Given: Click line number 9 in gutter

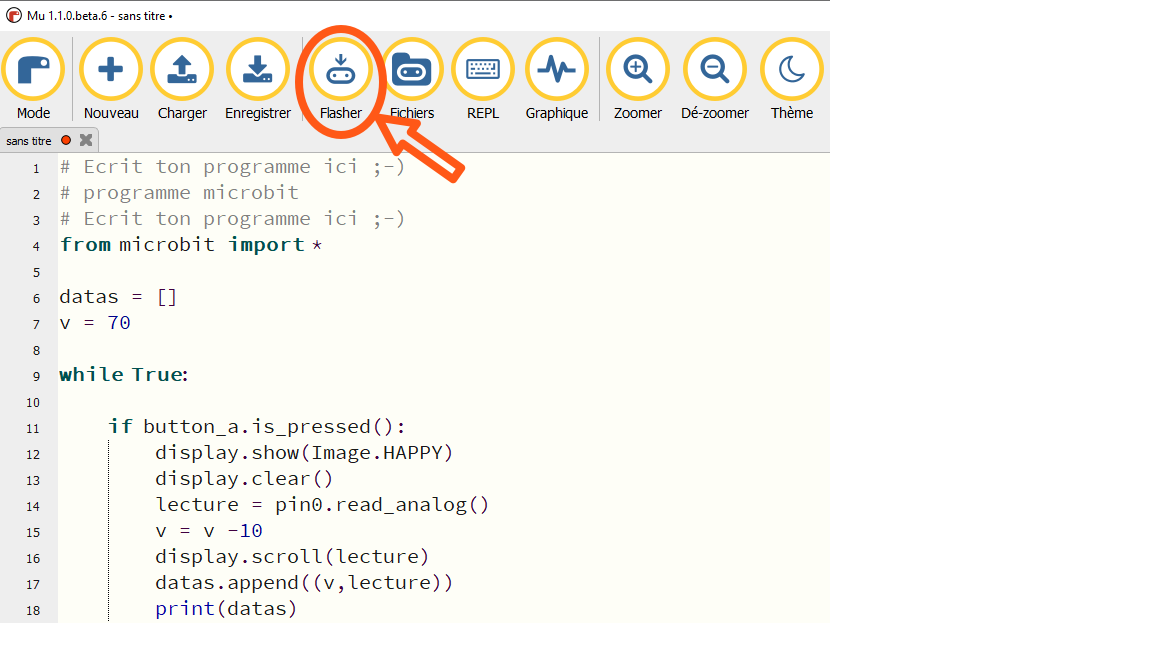Looking at the screenshot, I should [x=36, y=376].
